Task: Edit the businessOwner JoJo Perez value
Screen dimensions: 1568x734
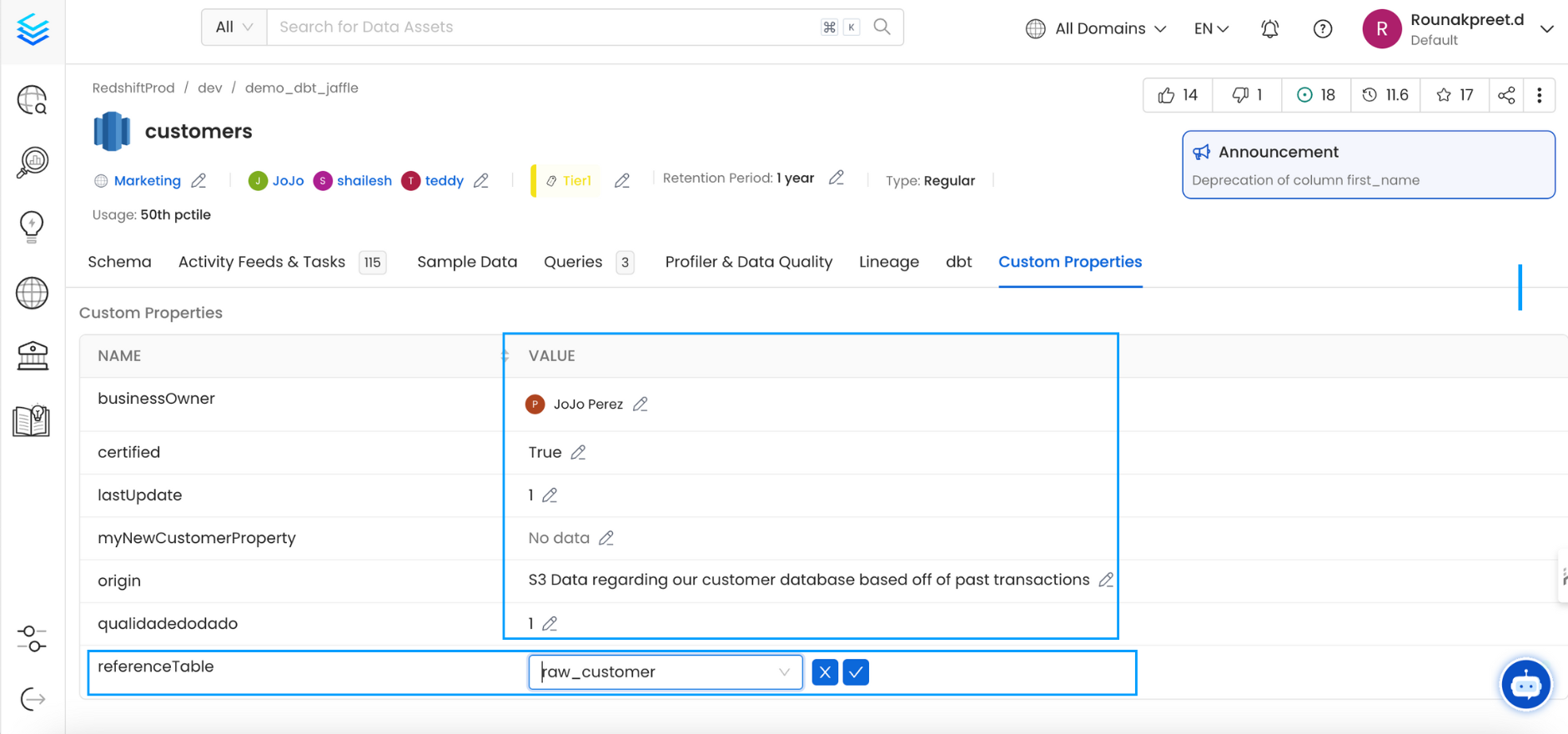Action: pos(641,405)
